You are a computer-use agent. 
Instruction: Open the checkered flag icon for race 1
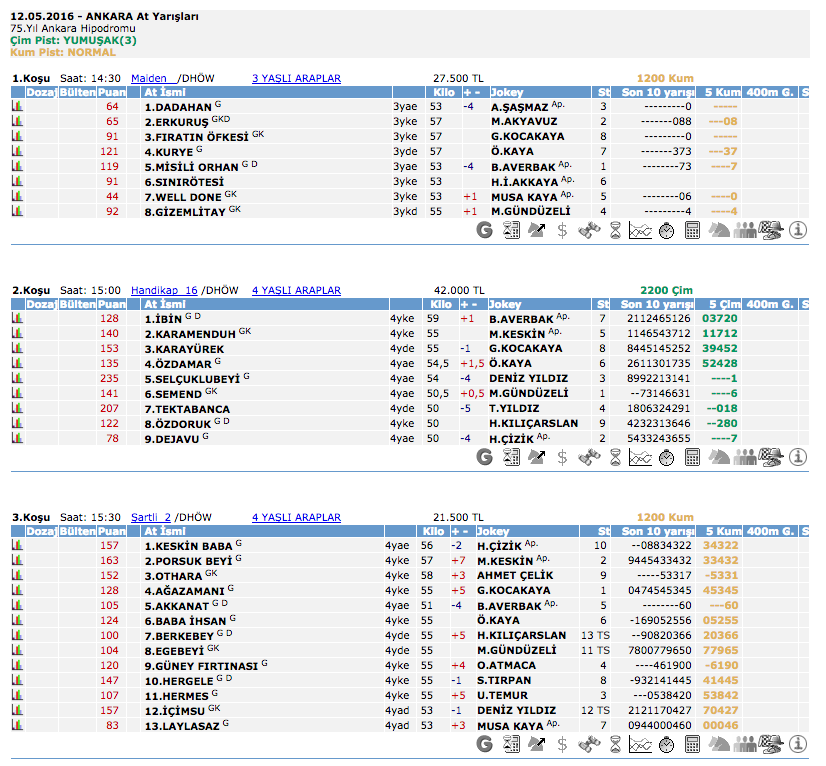click(771, 231)
